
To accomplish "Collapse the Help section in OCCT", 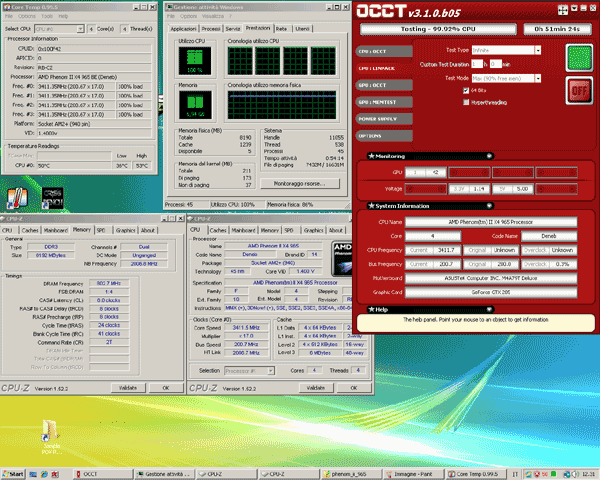I will tap(489, 309).
